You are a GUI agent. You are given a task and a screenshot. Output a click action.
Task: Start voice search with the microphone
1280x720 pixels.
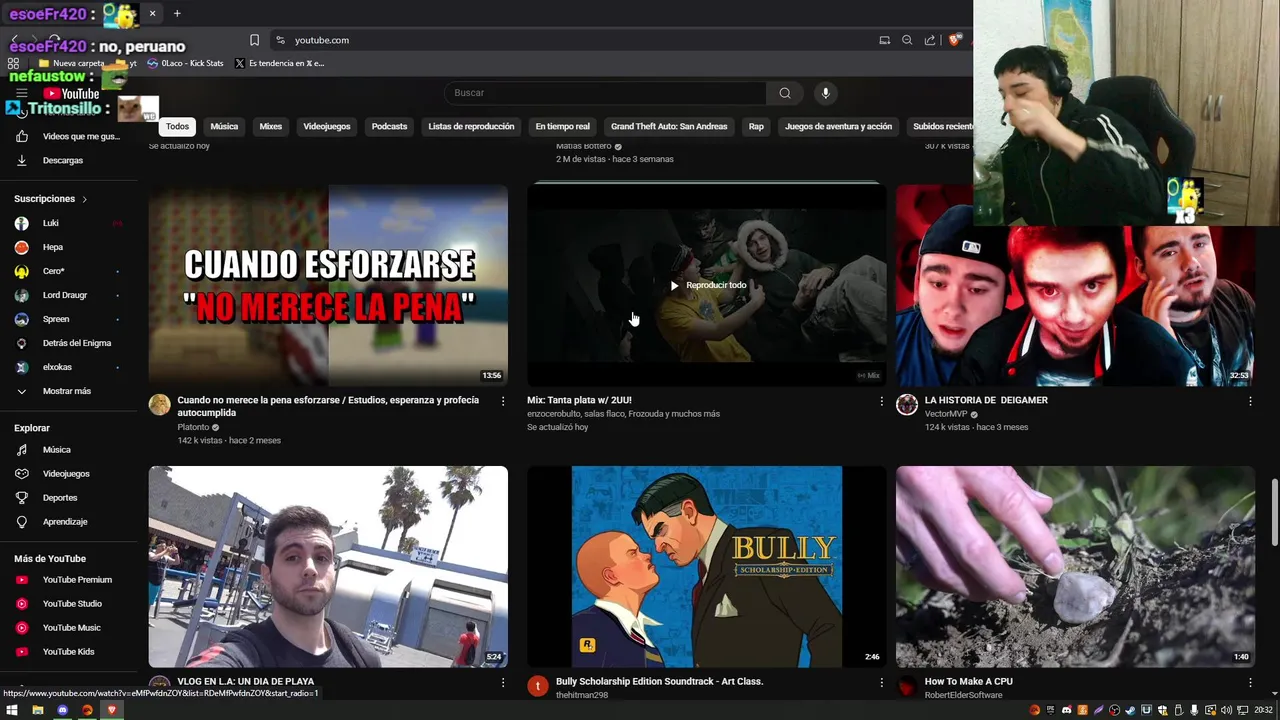tap(825, 93)
